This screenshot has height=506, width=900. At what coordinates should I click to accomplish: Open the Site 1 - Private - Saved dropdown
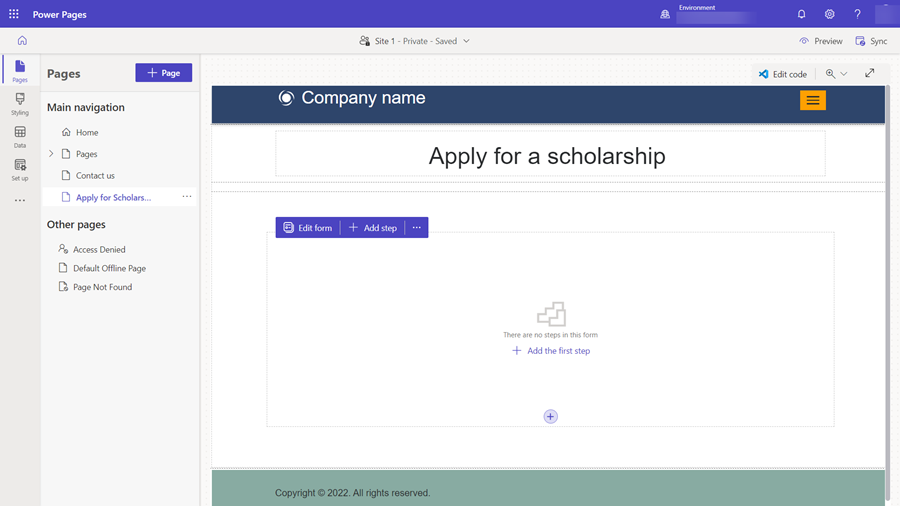(414, 41)
